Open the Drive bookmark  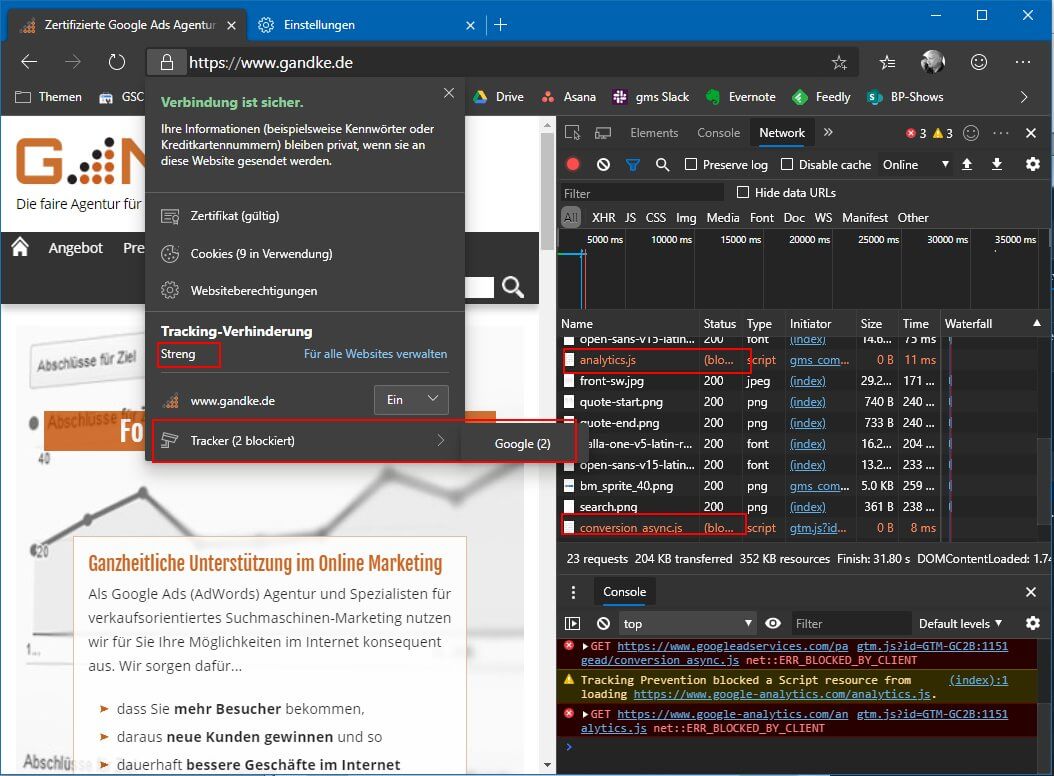pyautogui.click(x=498, y=97)
